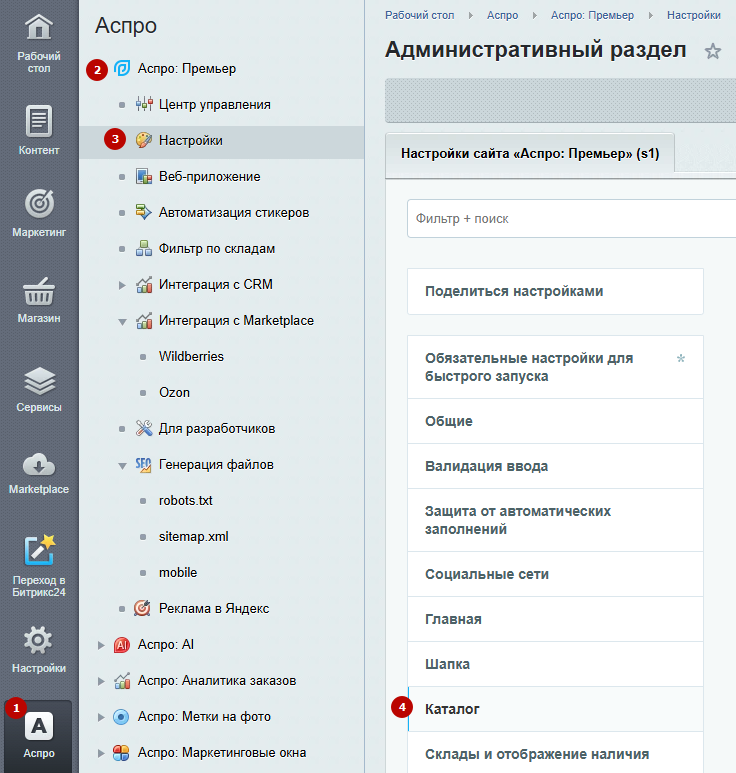Click Поделиться настройками button
This screenshot has height=773, width=736.
click(555, 291)
